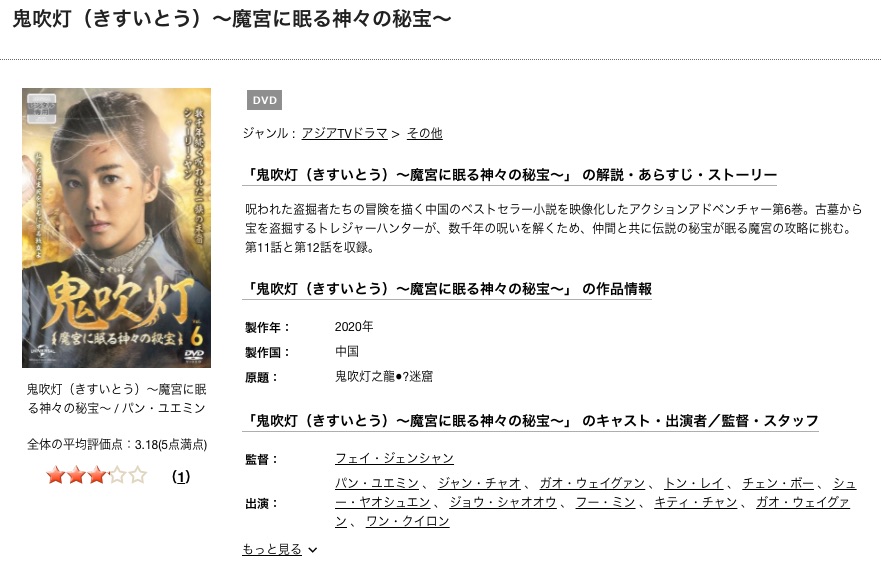Open cast member チェン・ボー link
Screen dimensions: 881x573
[x=778, y=483]
